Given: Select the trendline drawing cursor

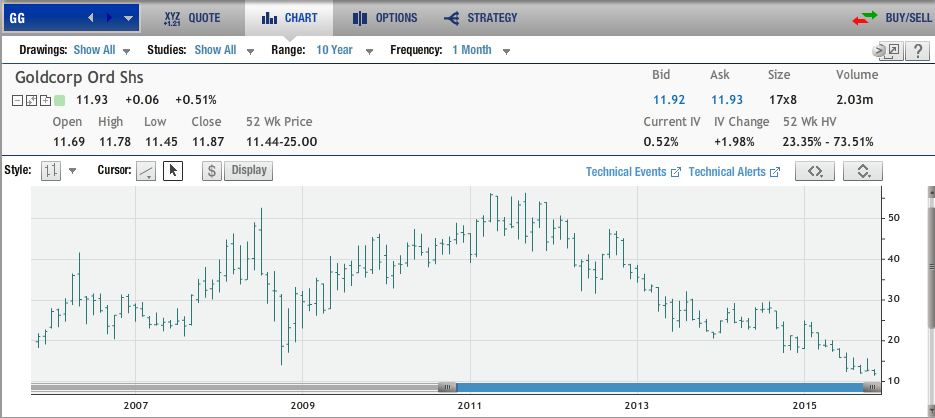Looking at the screenshot, I should coord(147,171).
